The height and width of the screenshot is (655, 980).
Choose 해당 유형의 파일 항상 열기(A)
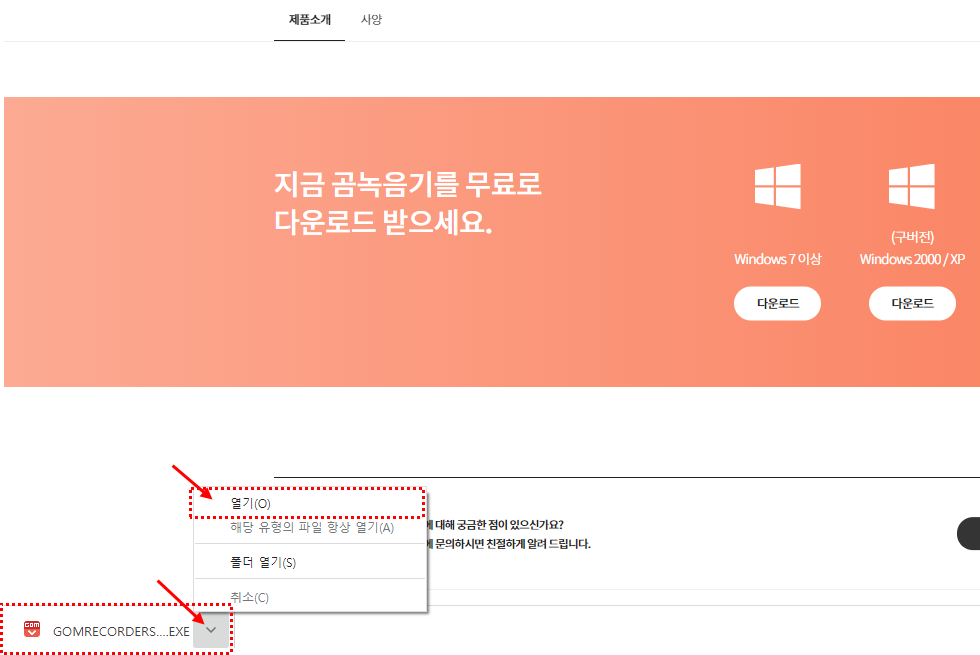point(310,528)
